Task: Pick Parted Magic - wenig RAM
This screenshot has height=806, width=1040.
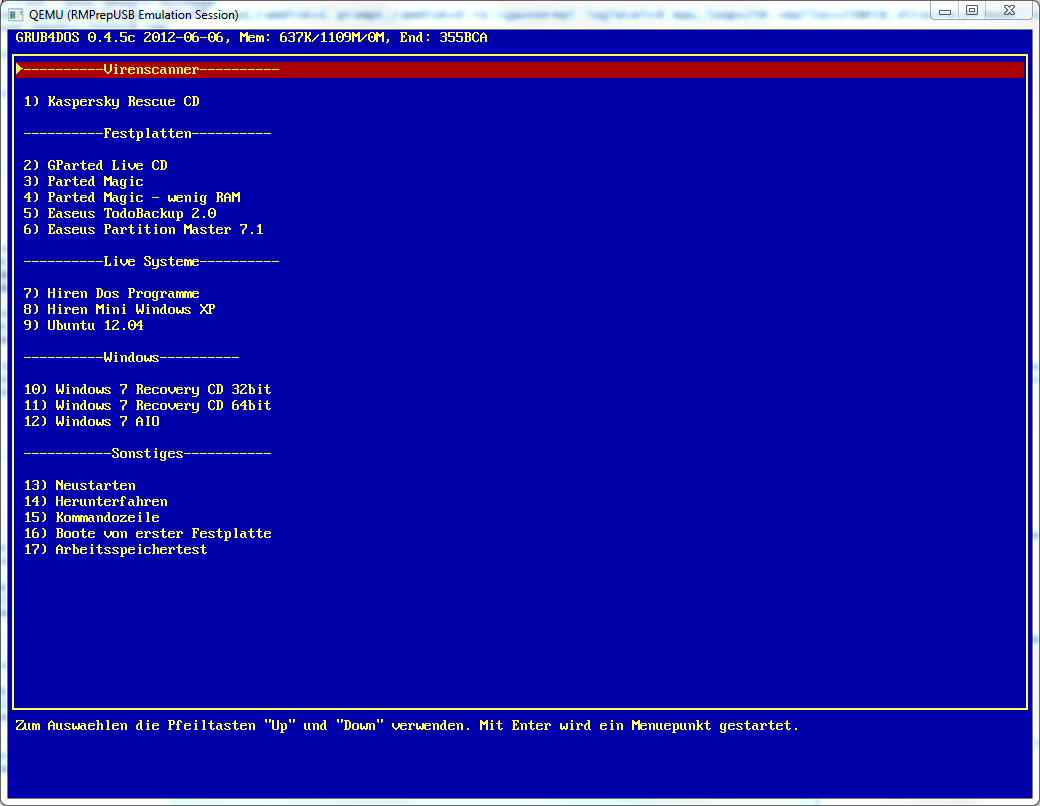Action: (x=132, y=197)
